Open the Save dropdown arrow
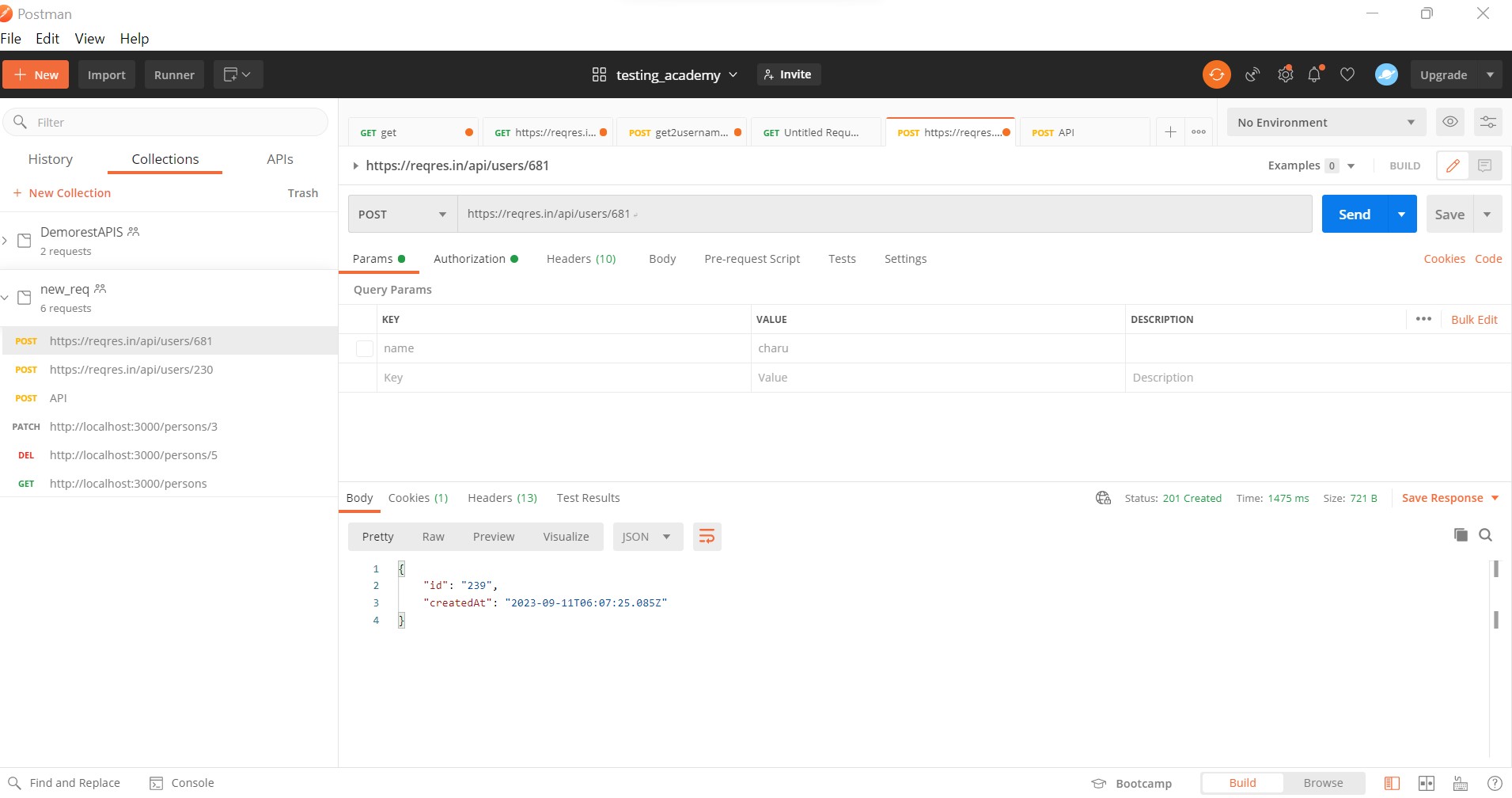This screenshot has width=1512, height=798. point(1487,214)
